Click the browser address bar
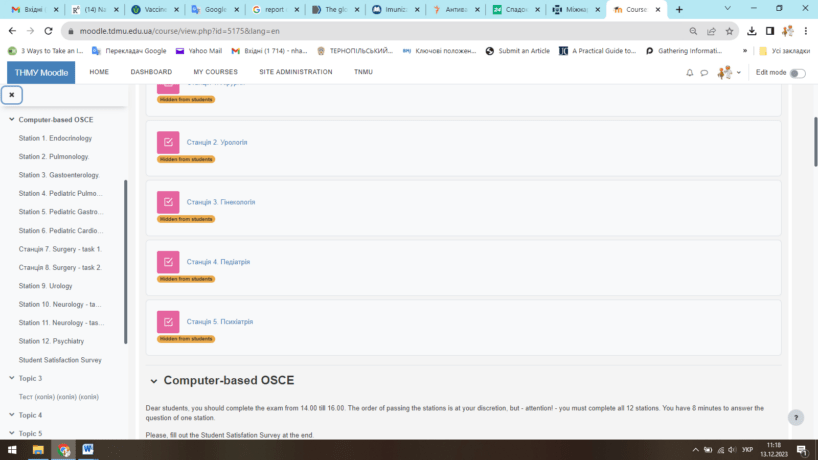Screen dimensions: 818x460 (350, 31)
